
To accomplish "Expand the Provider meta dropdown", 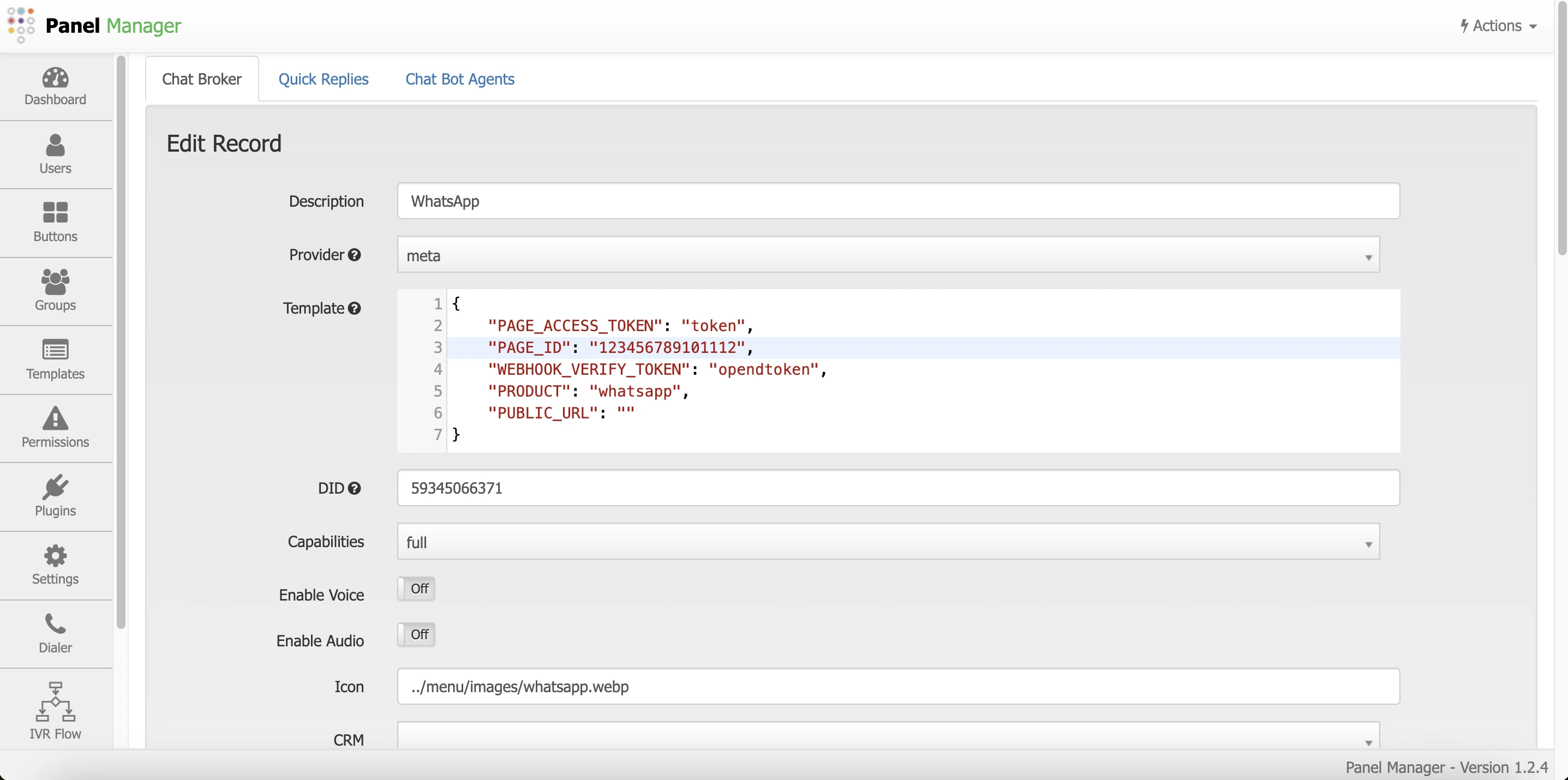I will point(888,255).
